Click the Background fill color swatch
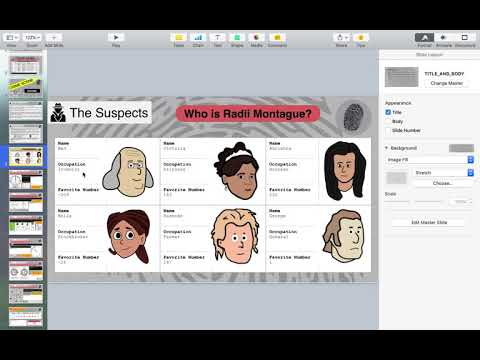 coord(461,148)
